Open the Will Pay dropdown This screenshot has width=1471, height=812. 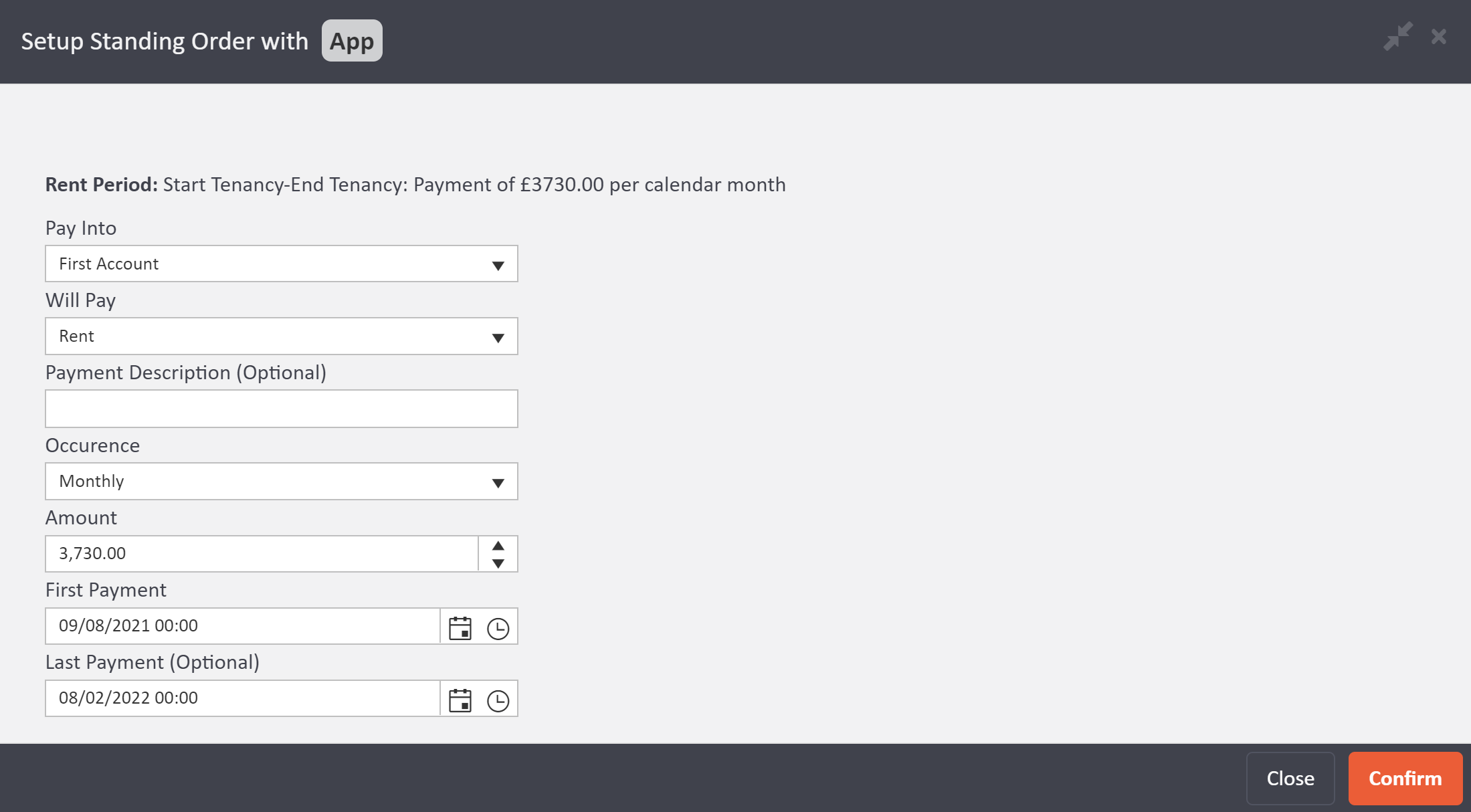(498, 337)
